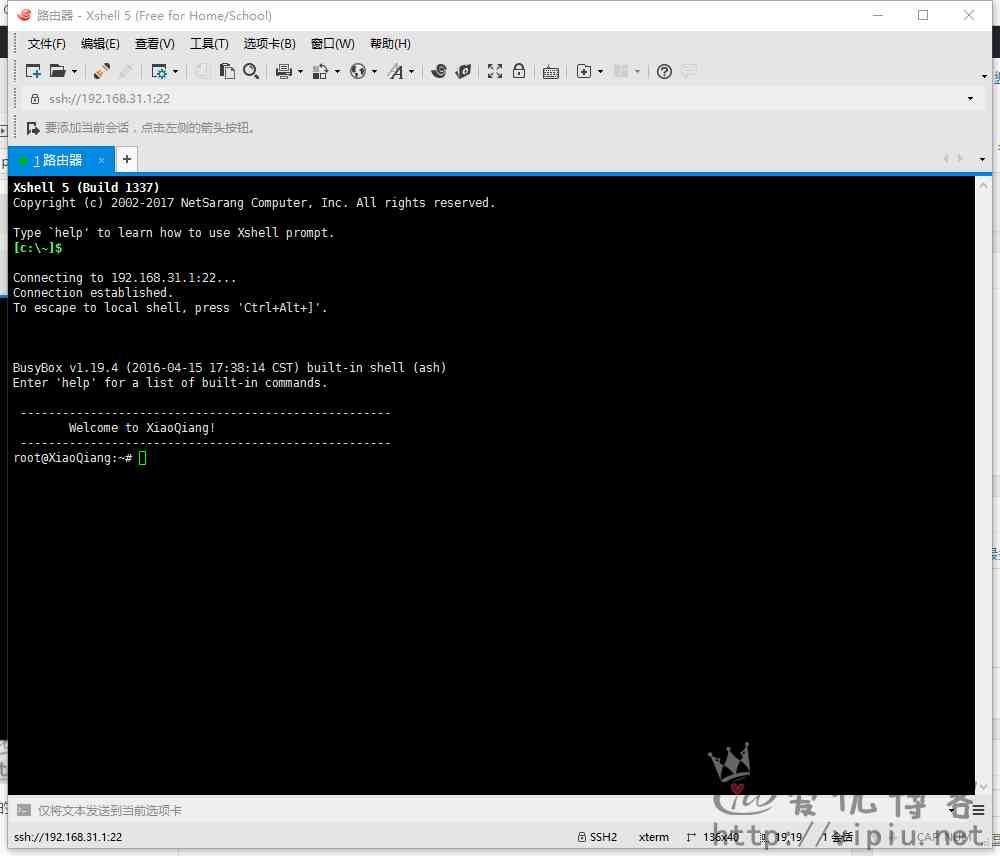The image size is (1000, 856).
Task: Click the Encoding globe icon
Action: click(x=358, y=71)
